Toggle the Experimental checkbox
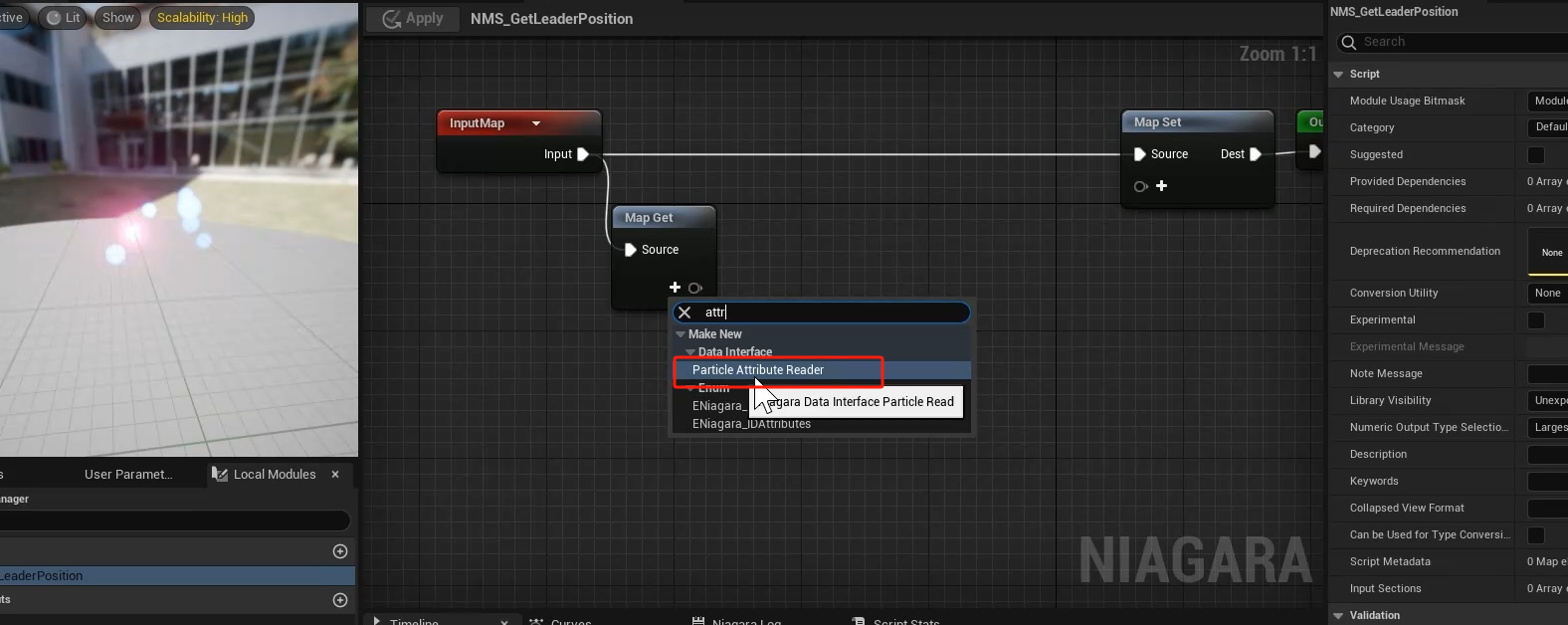 1536,320
